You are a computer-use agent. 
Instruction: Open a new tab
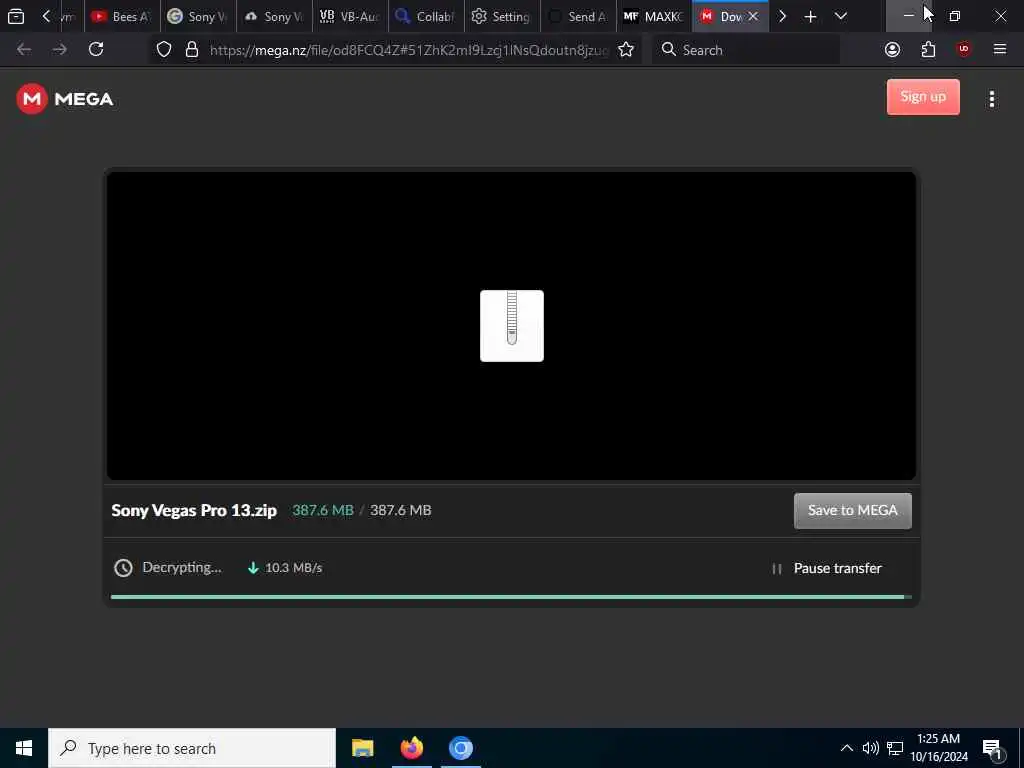click(810, 16)
